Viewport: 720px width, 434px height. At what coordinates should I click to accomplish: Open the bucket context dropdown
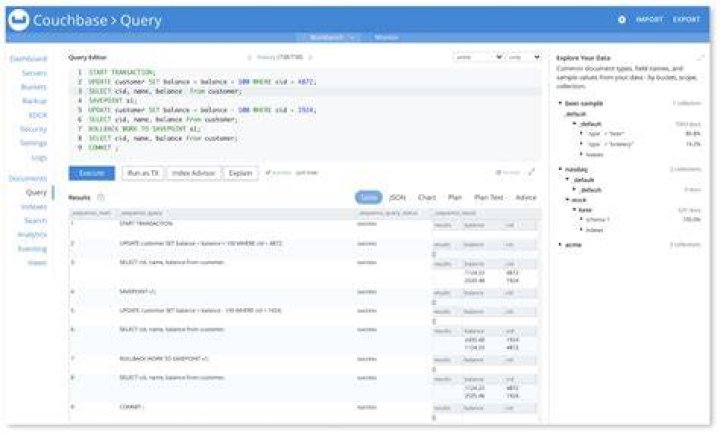pyautogui.click(x=478, y=57)
